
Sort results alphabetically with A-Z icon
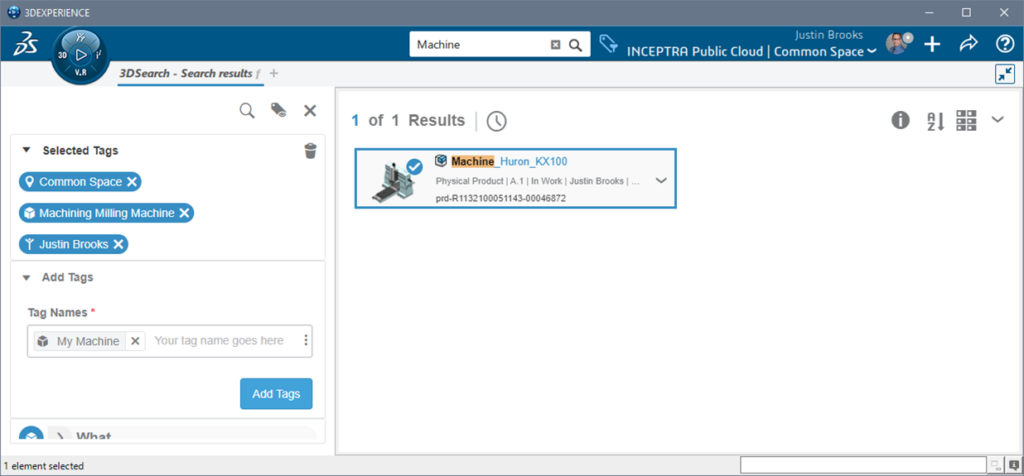coord(935,121)
